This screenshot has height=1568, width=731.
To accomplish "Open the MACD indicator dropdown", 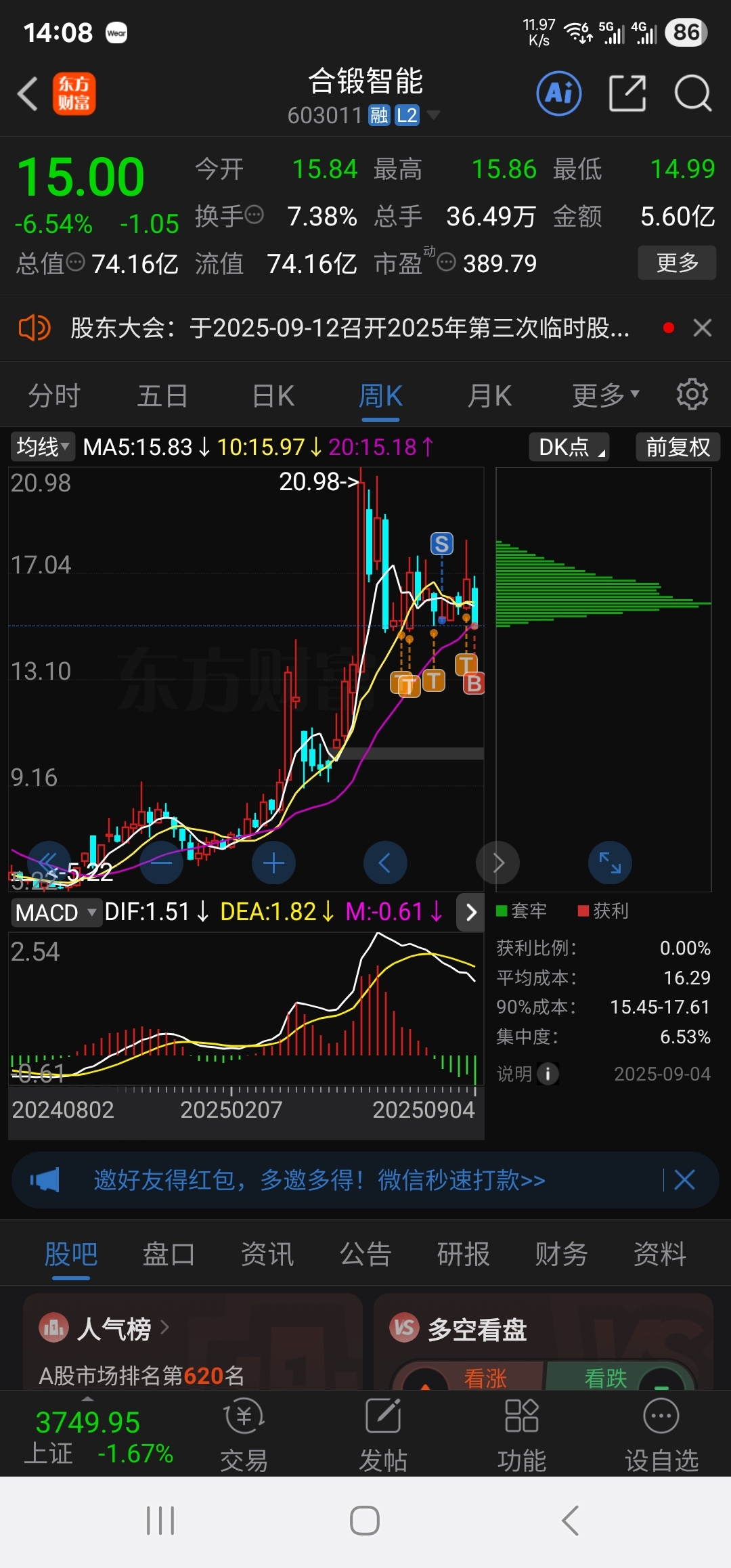I will coord(56,912).
